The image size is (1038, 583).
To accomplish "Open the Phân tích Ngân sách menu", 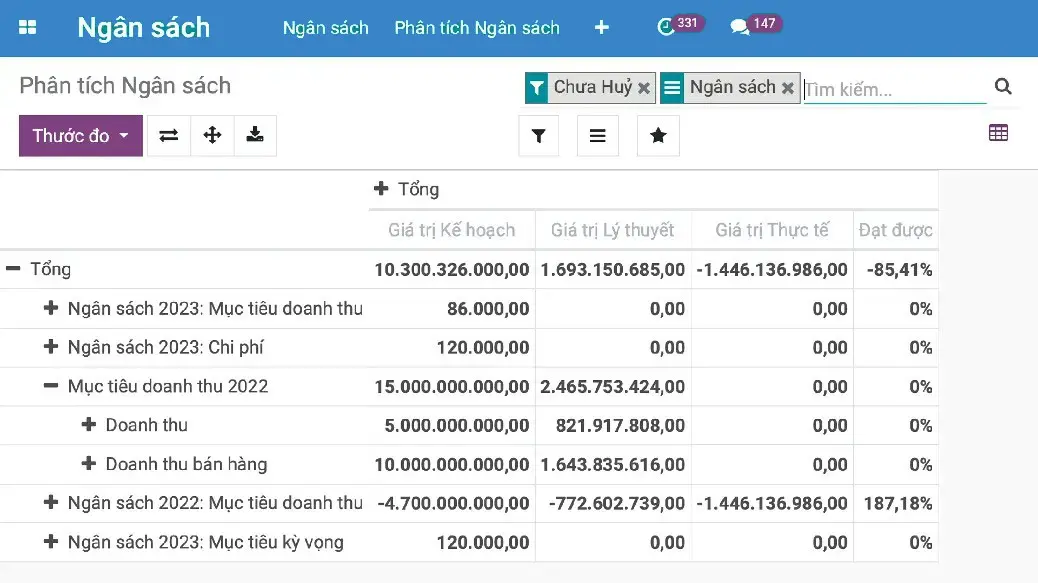I will coord(476,28).
